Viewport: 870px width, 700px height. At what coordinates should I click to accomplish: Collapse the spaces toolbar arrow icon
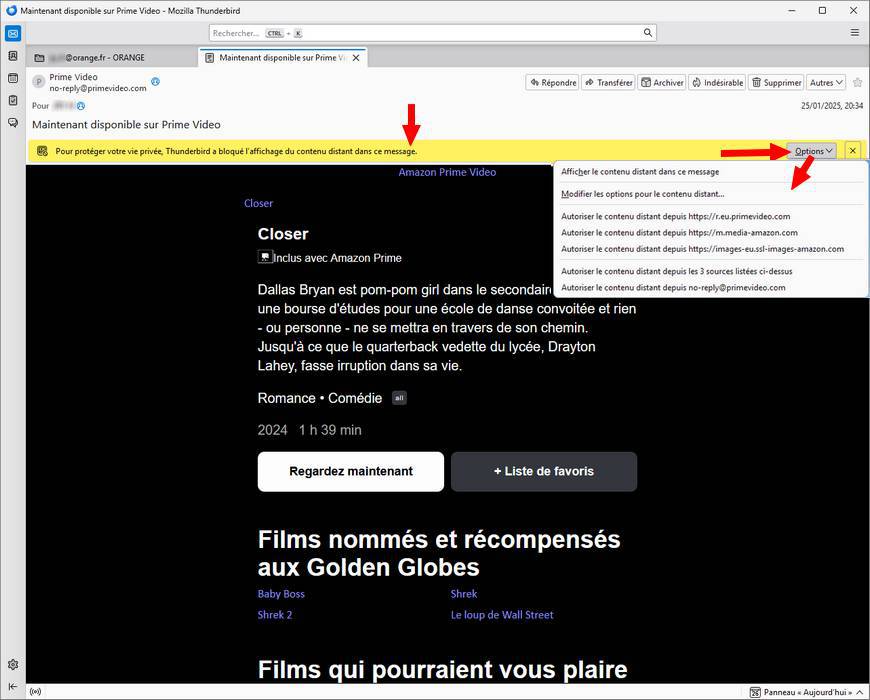coord(13,686)
